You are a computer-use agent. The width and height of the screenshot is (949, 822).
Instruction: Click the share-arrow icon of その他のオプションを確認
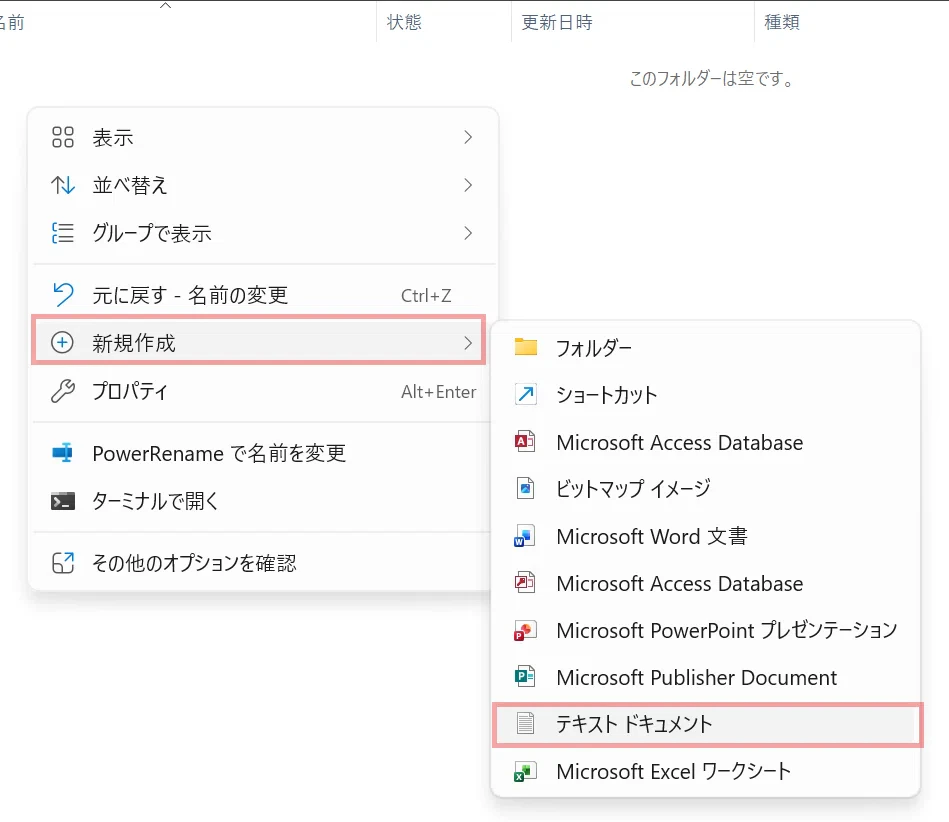[62, 563]
